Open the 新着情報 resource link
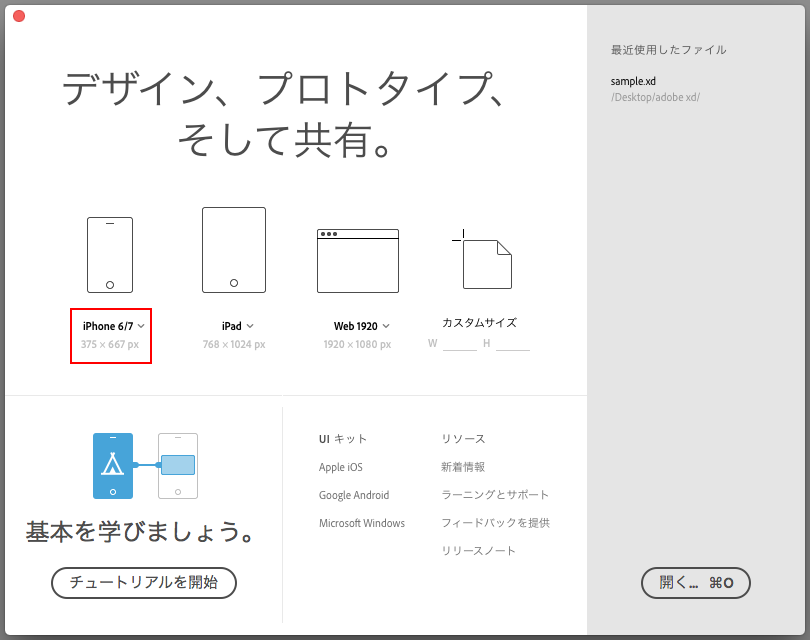 click(x=463, y=467)
